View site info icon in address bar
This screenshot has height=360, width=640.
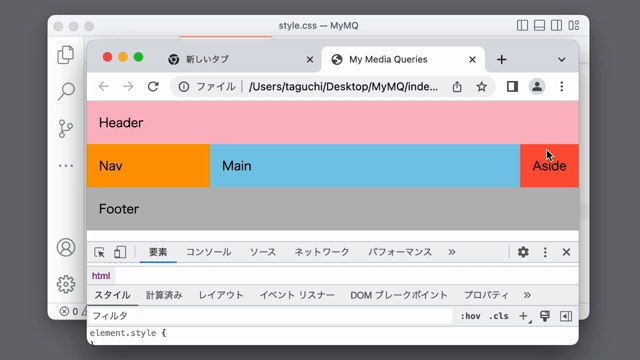click(x=184, y=87)
